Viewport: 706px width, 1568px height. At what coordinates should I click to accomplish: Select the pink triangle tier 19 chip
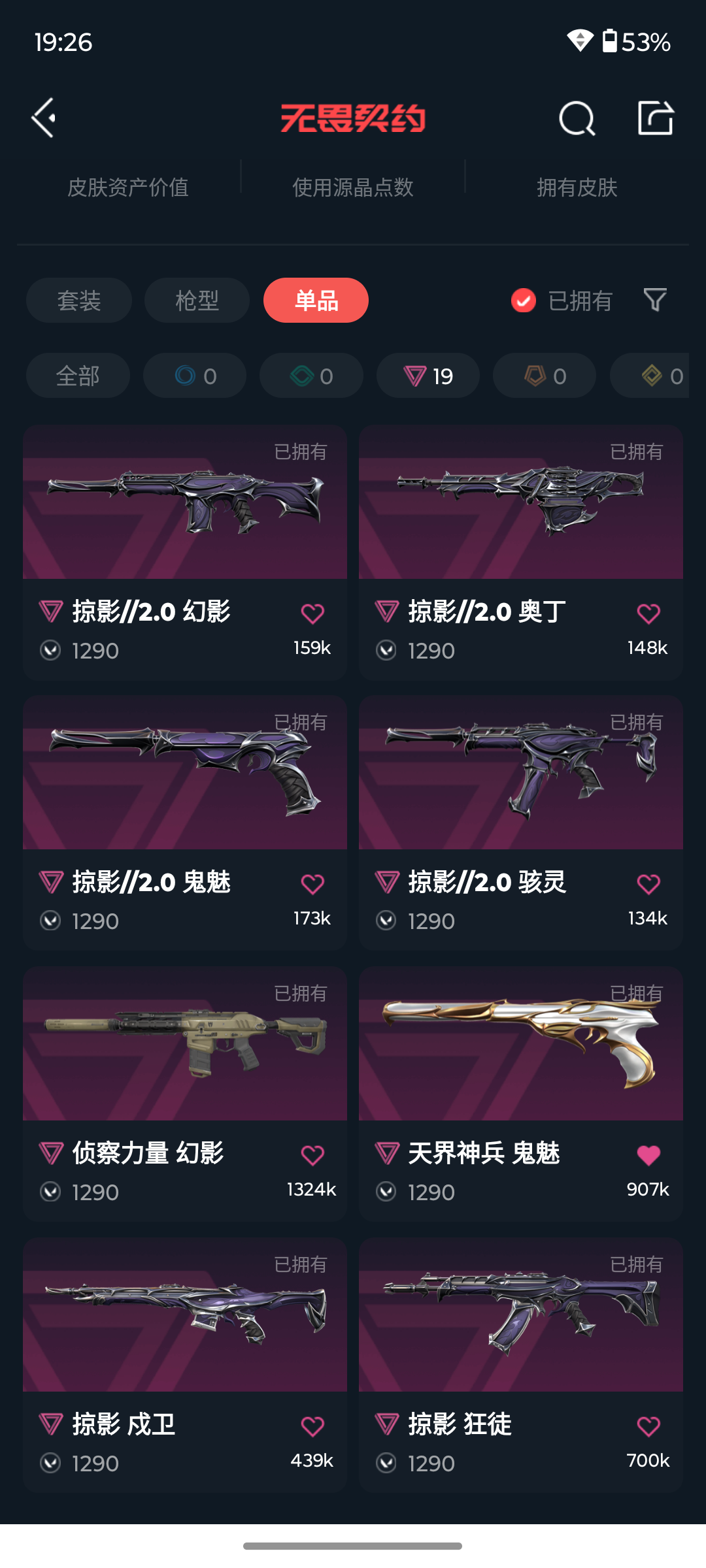pyautogui.click(x=428, y=376)
